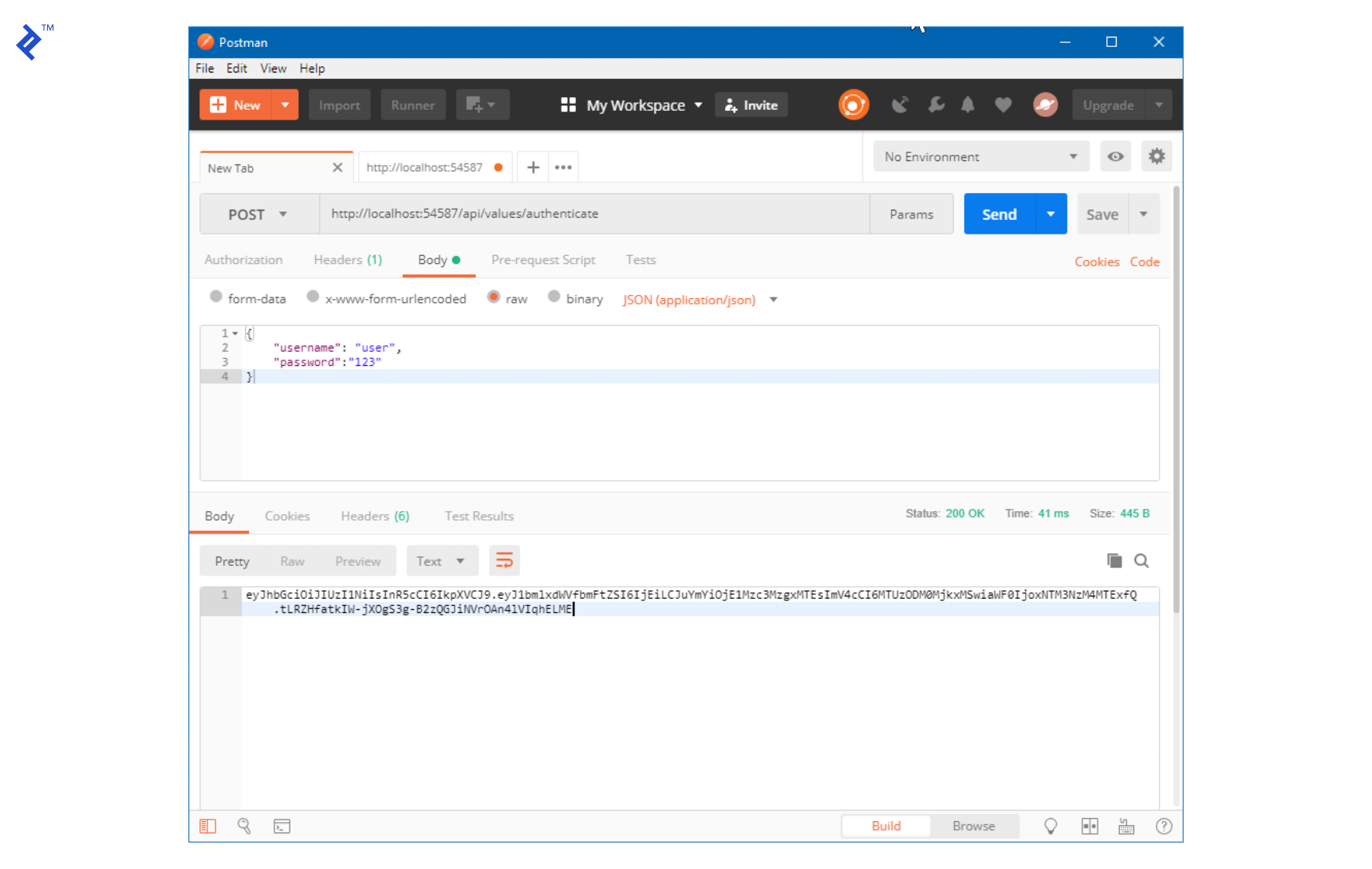Toggle the sidebar via the leftmost status bar icon

208,826
